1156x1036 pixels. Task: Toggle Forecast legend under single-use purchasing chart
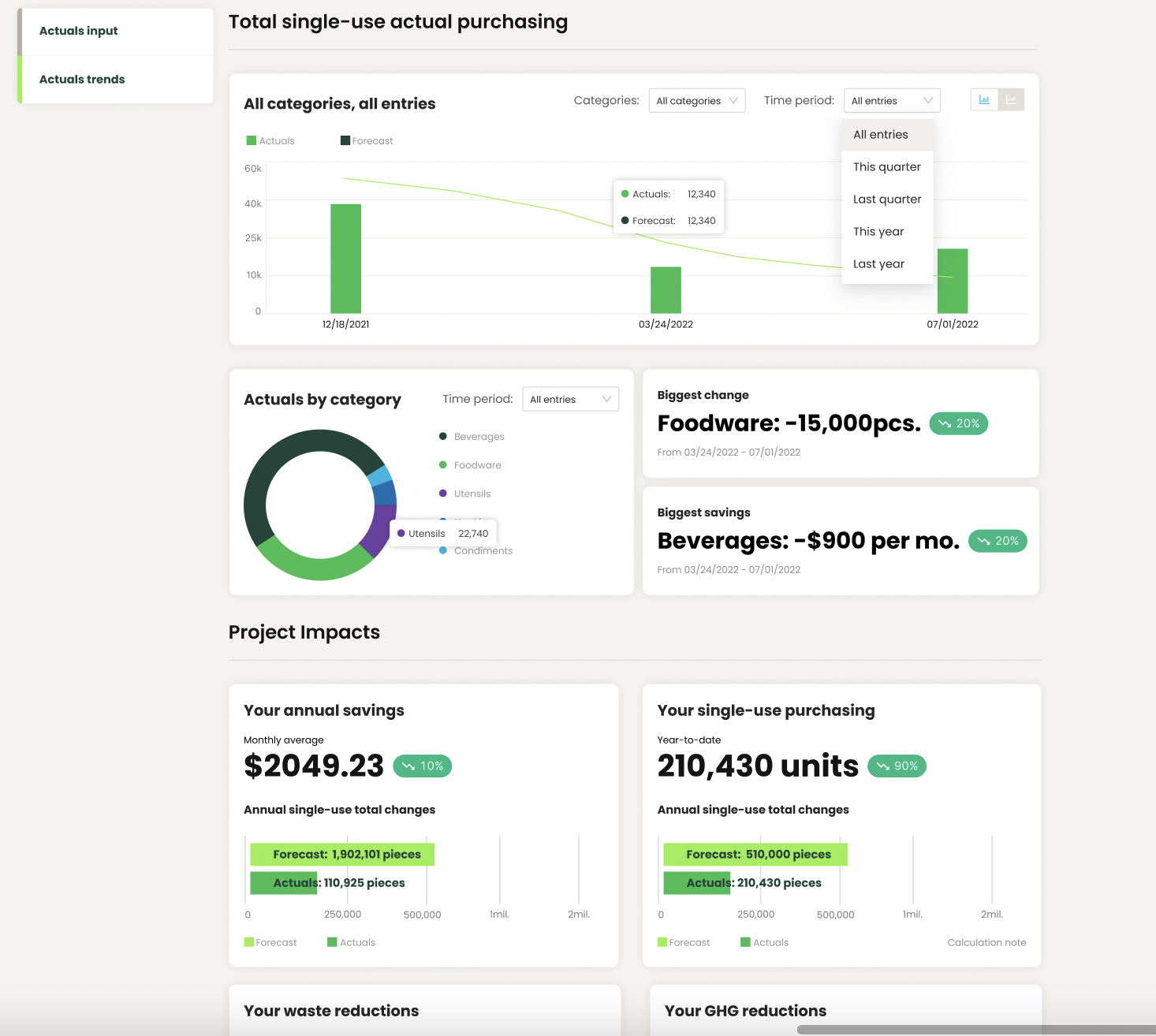pos(684,943)
